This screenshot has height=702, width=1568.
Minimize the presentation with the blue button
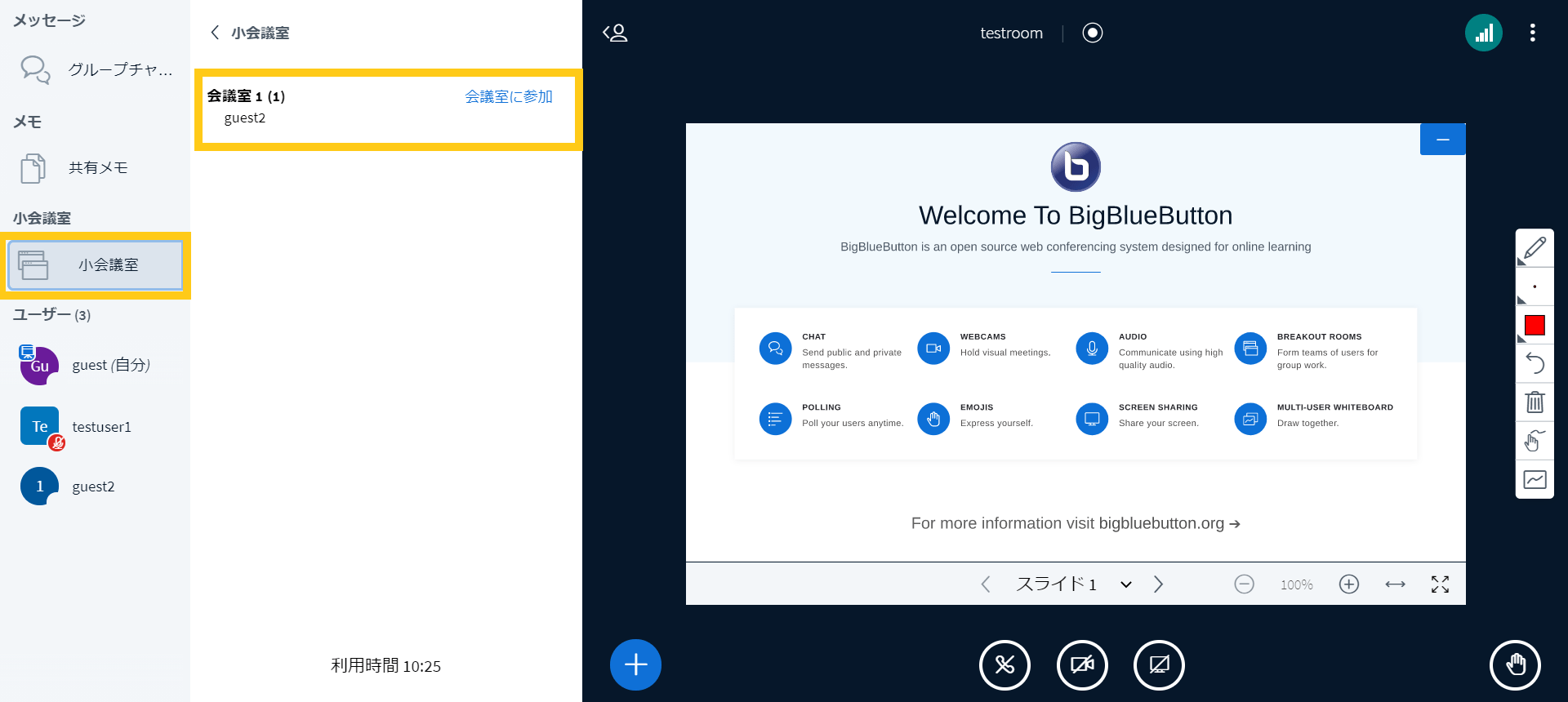point(1443,140)
